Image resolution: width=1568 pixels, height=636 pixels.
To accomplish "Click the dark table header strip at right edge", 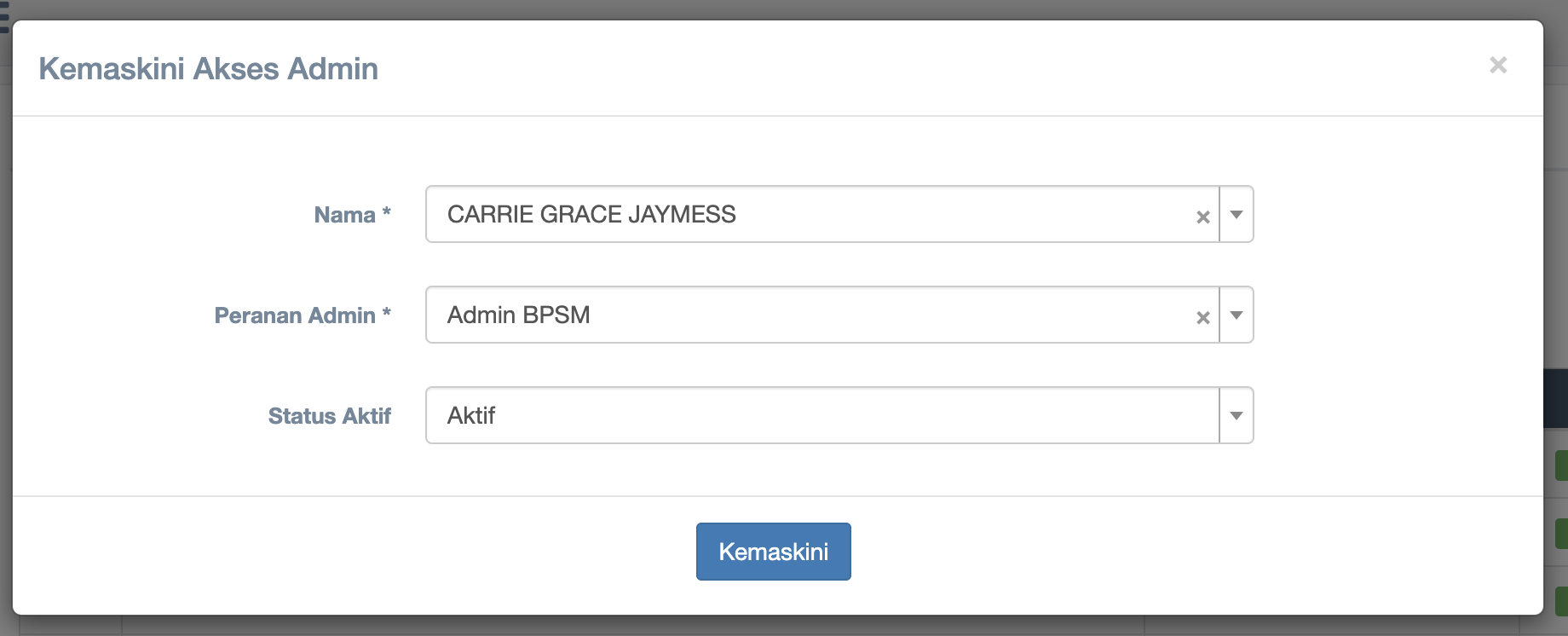I will 1555,398.
